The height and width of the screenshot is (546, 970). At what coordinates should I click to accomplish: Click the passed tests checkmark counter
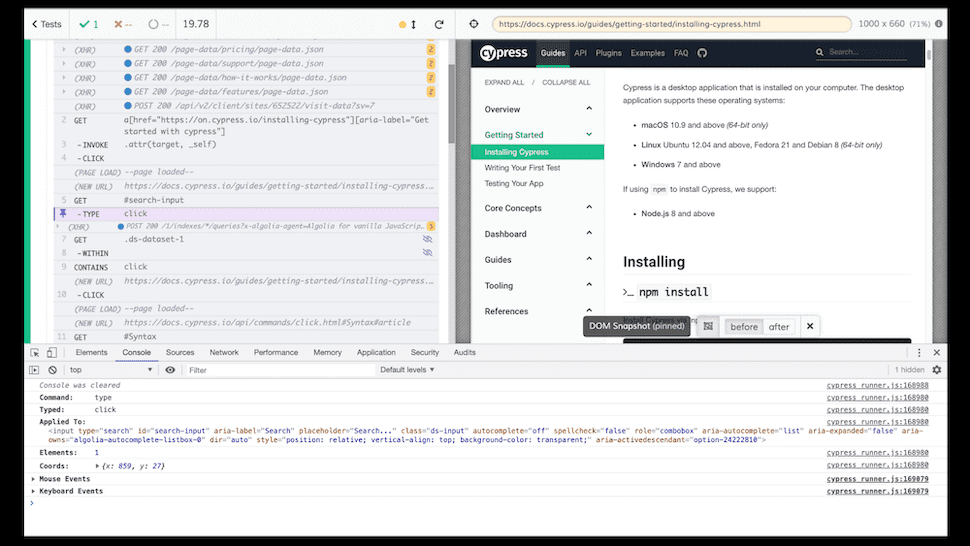88,24
